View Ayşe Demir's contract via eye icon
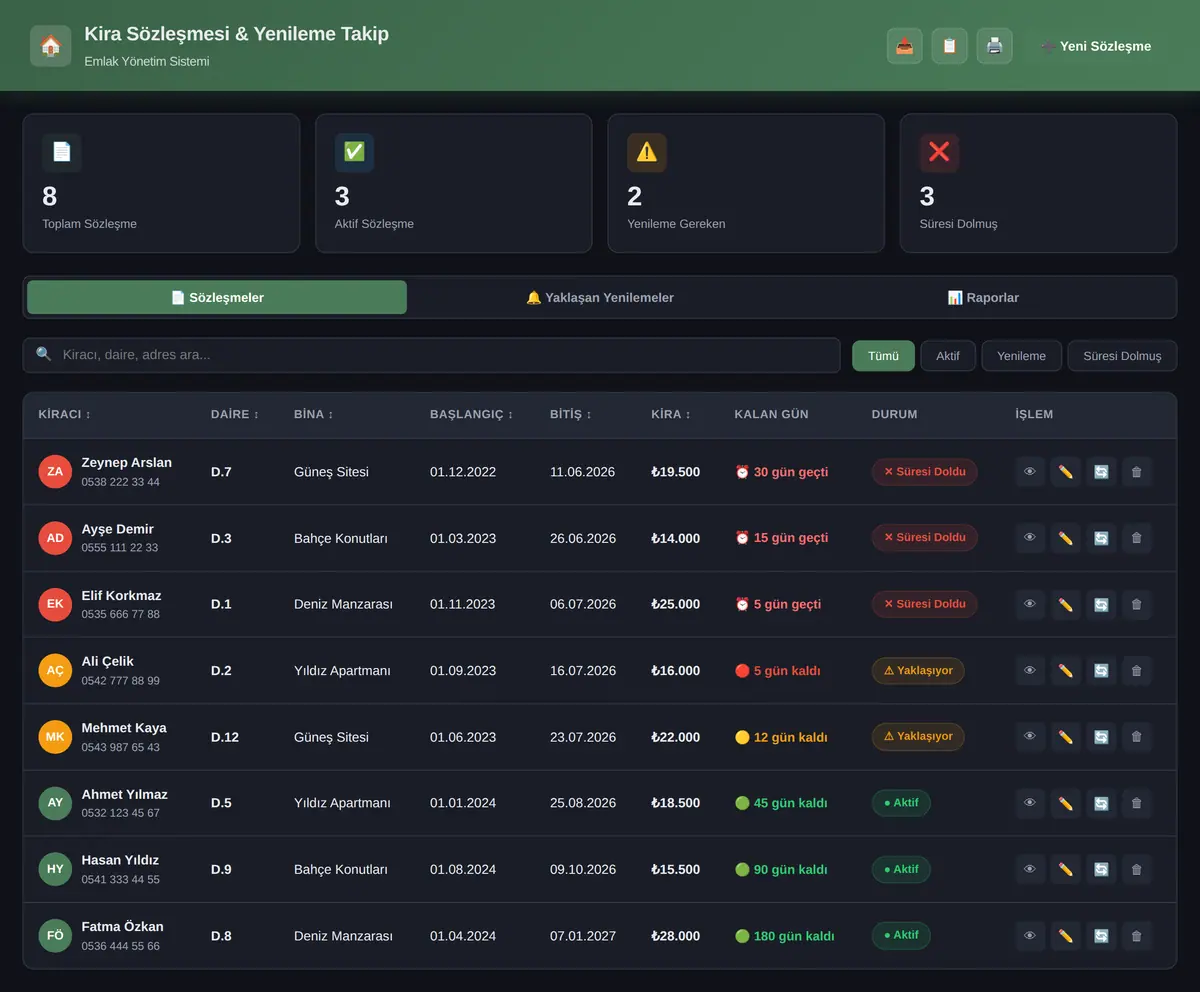1200x992 pixels. coord(1030,538)
